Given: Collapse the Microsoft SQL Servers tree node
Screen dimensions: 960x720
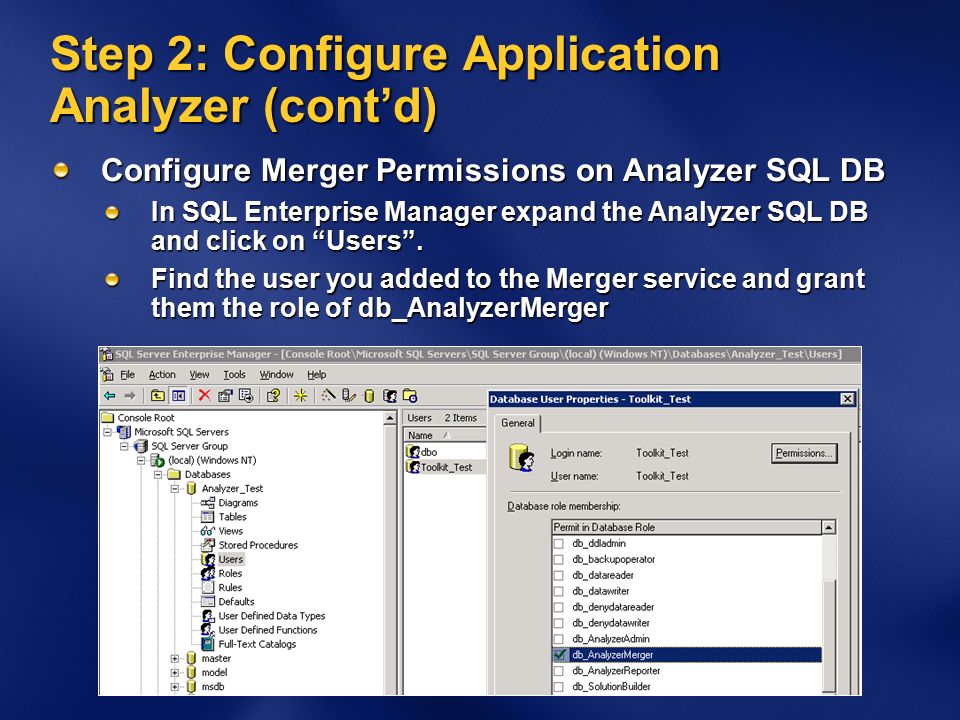Looking at the screenshot, I should coord(108,432).
